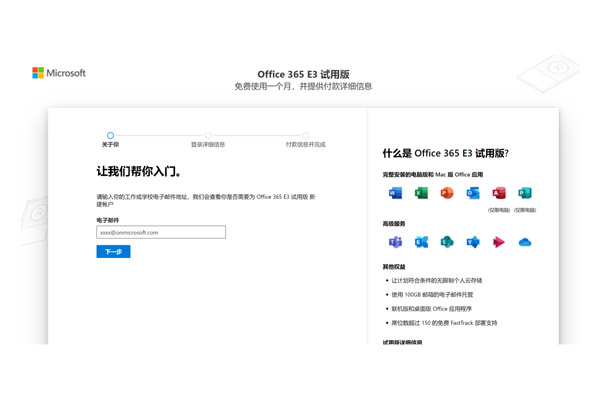The width and height of the screenshot is (600, 399).
Task: Click the OneDrive cloud icon
Action: pos(525,242)
